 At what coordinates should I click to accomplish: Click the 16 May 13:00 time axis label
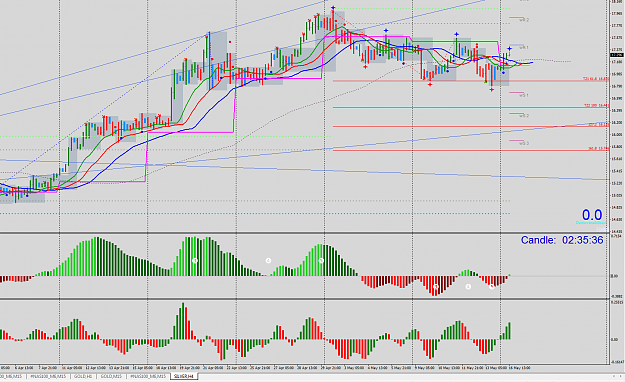coord(520,368)
